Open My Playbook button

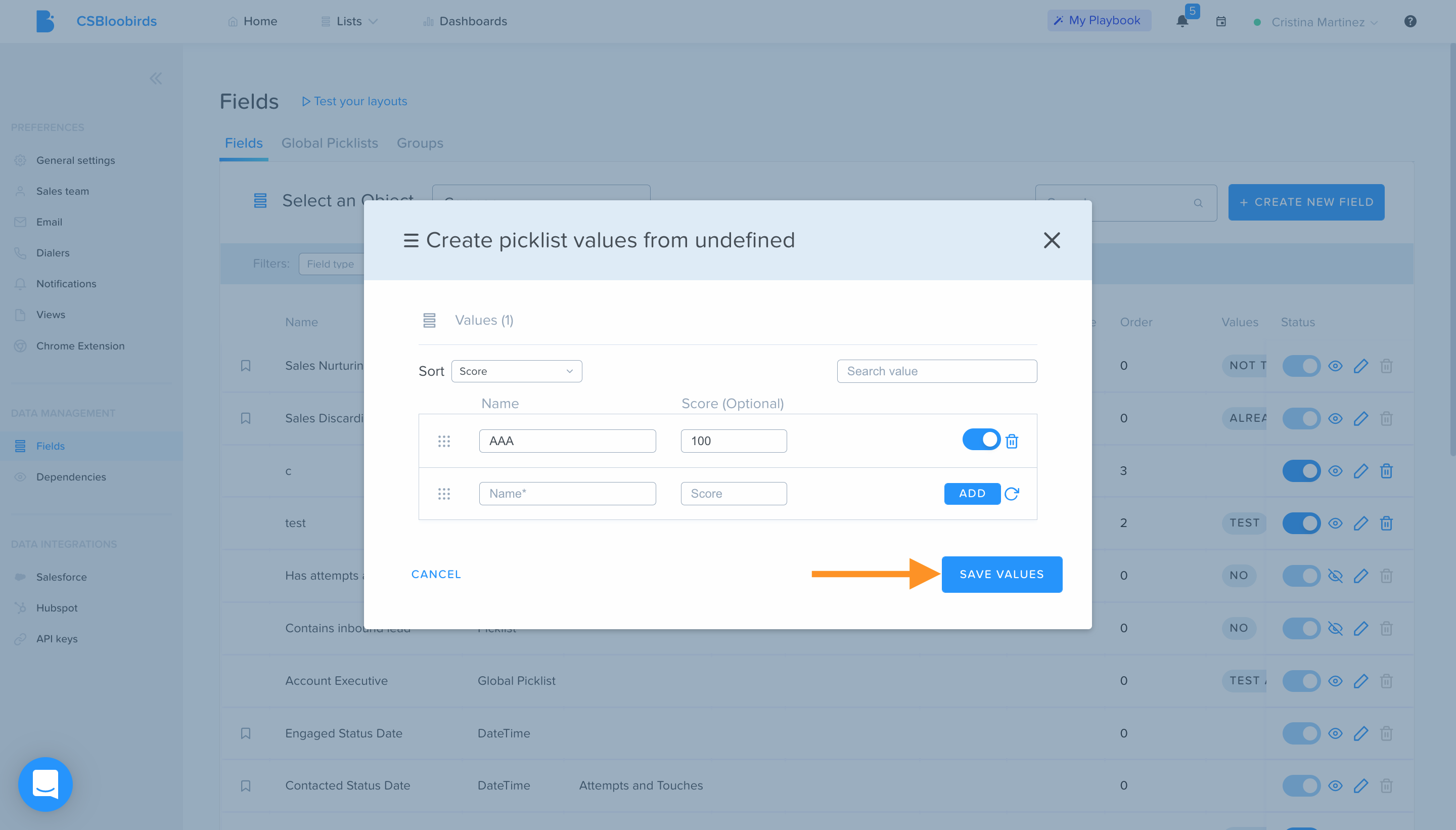tap(1099, 21)
